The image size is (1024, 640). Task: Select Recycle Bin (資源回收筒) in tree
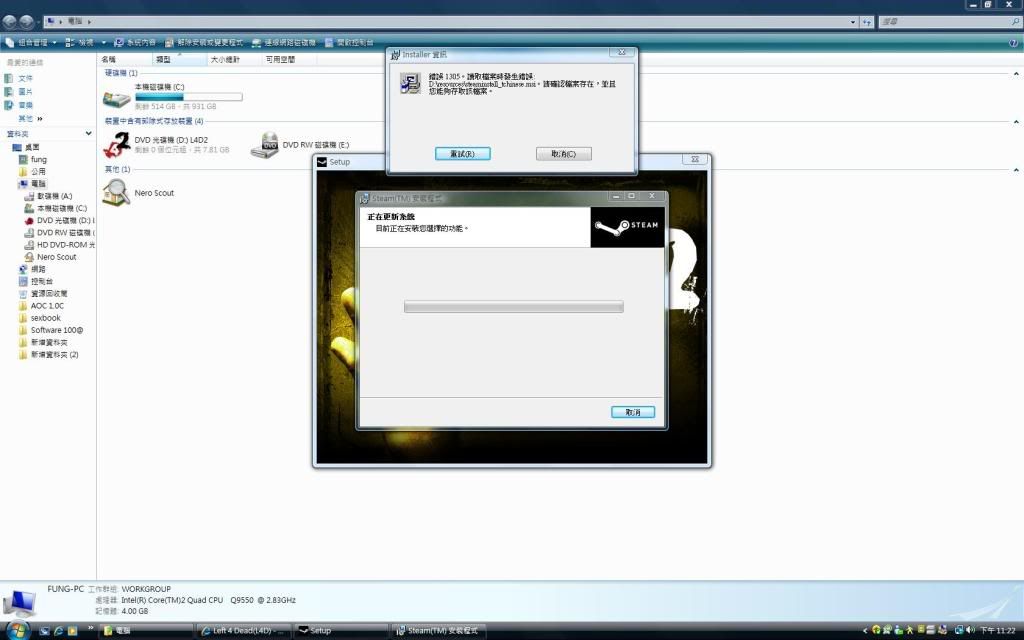point(42,294)
